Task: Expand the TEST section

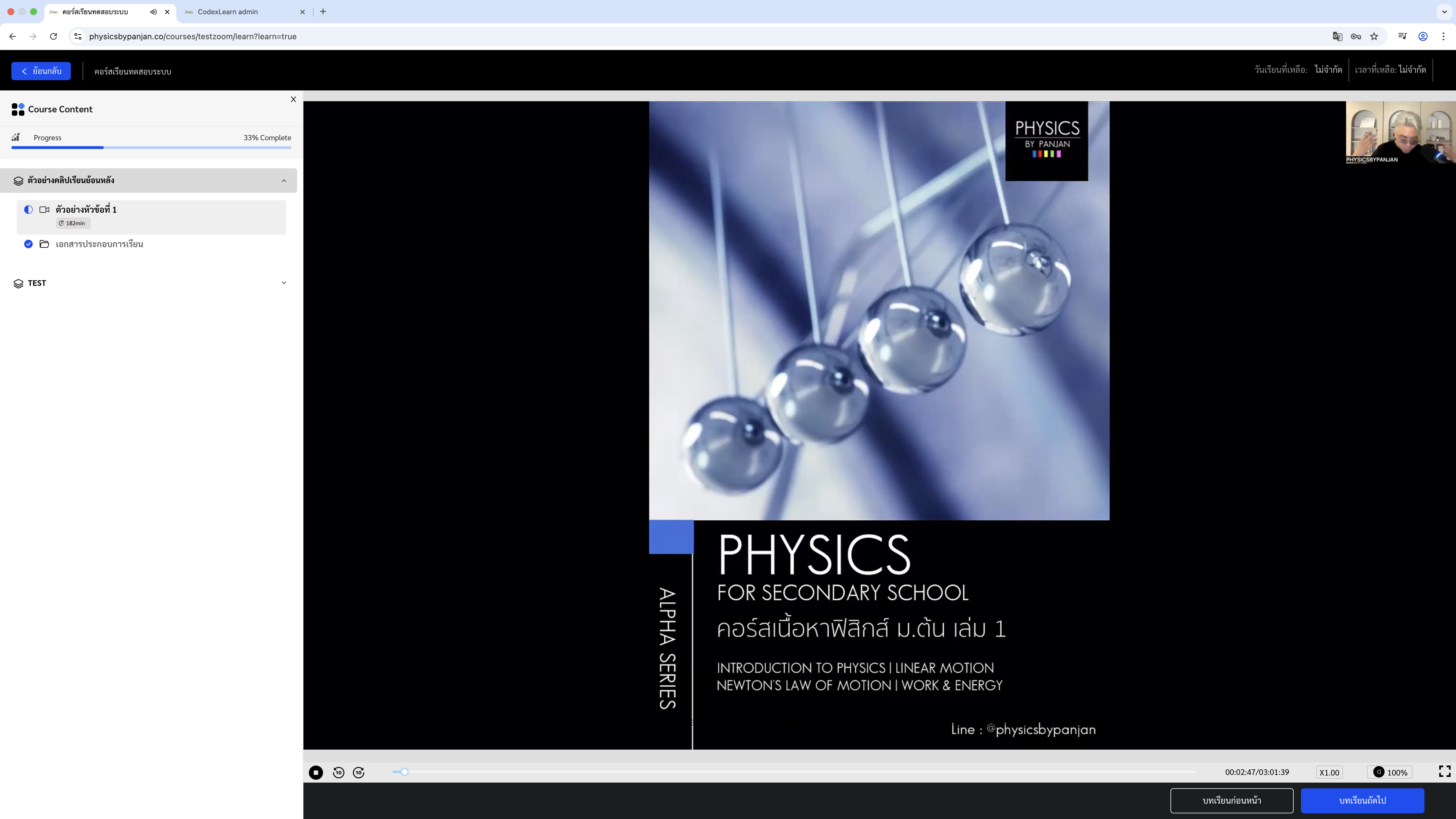Action: tap(284, 283)
